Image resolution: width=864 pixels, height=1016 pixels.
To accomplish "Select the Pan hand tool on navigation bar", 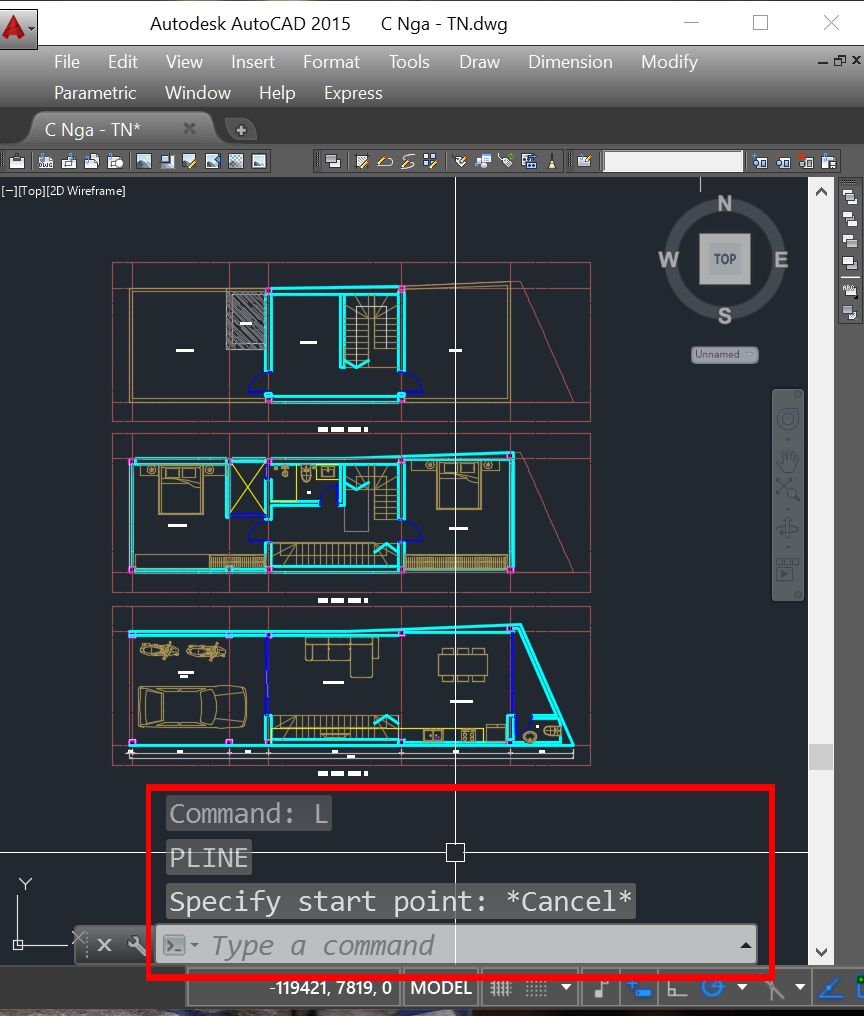I will click(788, 460).
